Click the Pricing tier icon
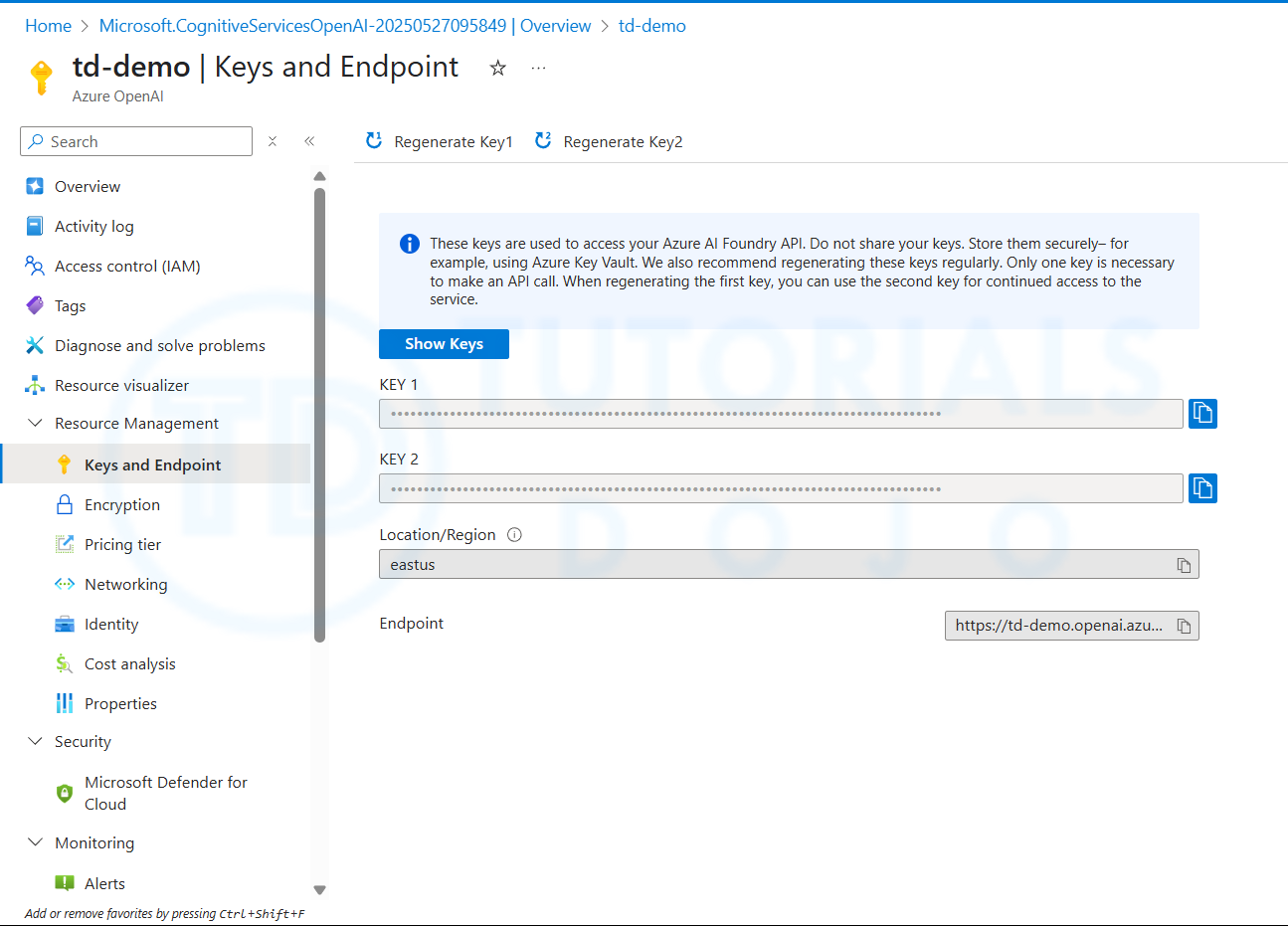 click(x=65, y=544)
